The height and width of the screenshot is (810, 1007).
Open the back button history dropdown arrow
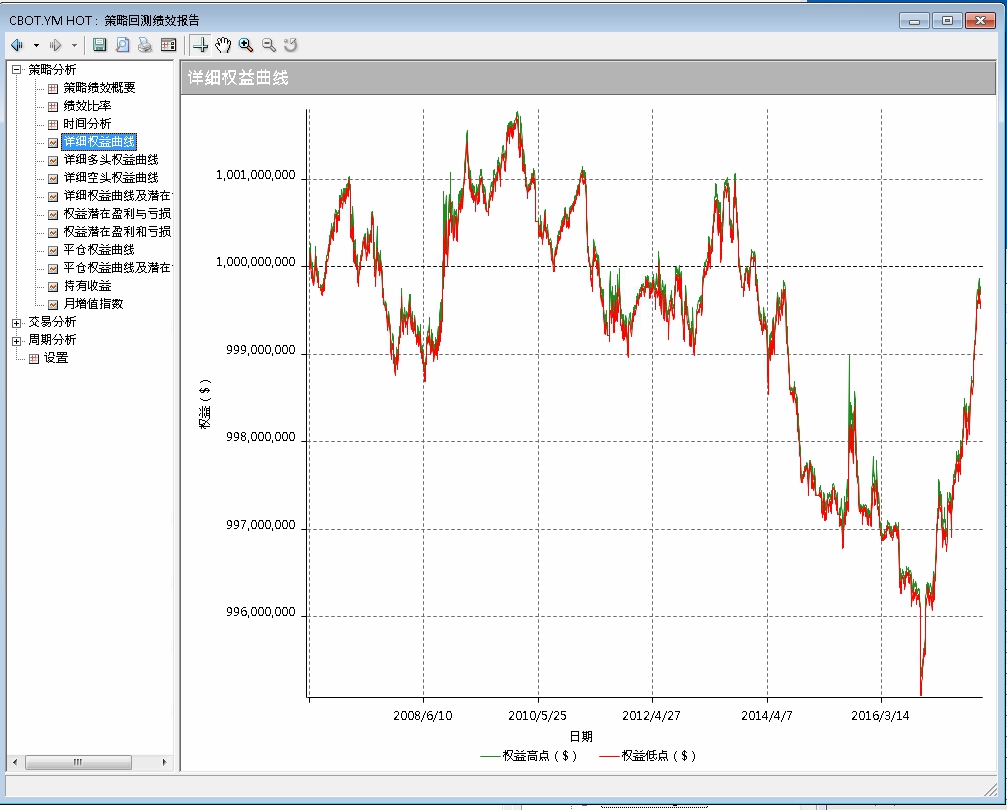point(36,45)
